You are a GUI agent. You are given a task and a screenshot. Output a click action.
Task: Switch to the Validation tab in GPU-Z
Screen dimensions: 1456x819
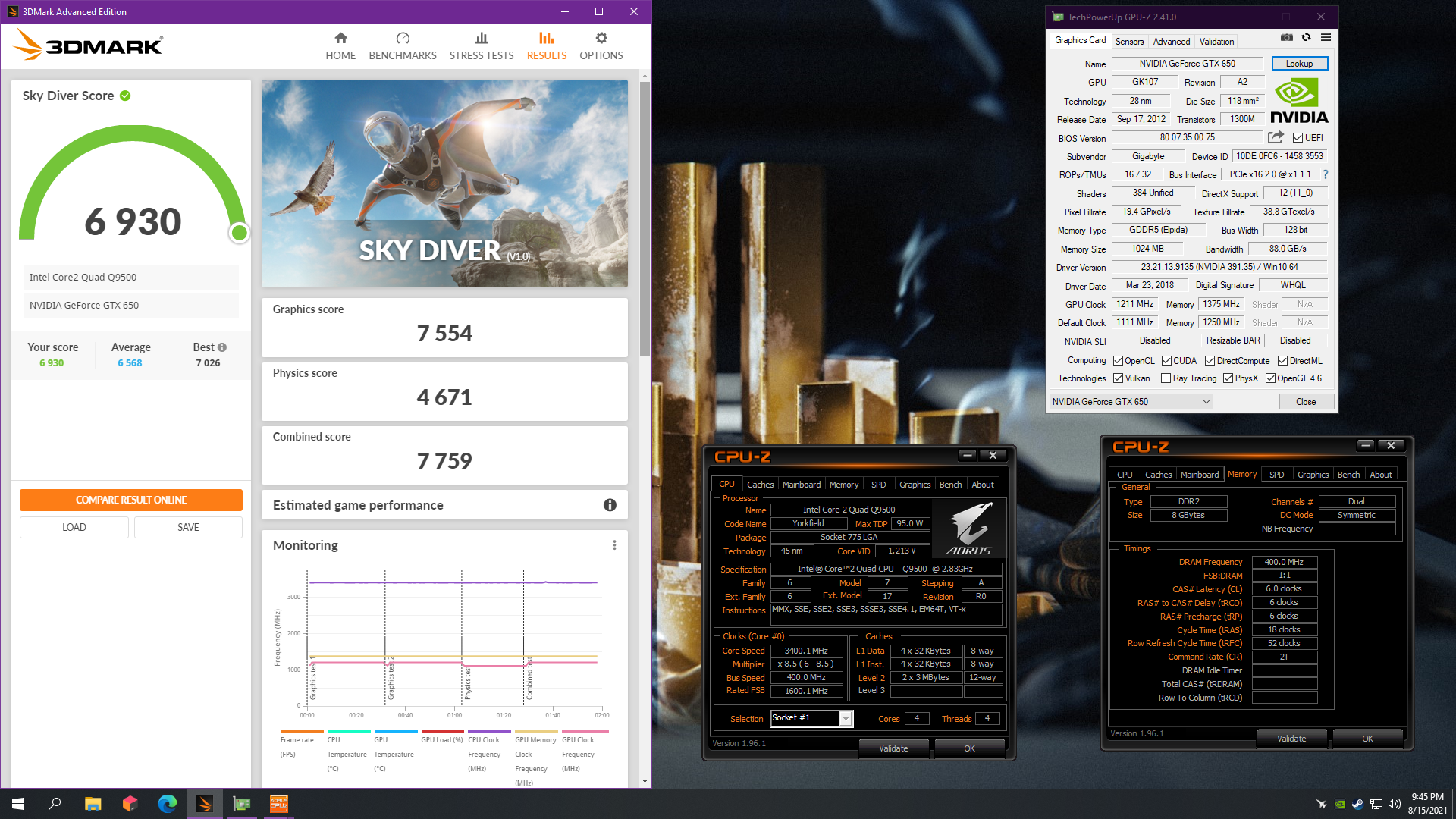tap(1216, 42)
